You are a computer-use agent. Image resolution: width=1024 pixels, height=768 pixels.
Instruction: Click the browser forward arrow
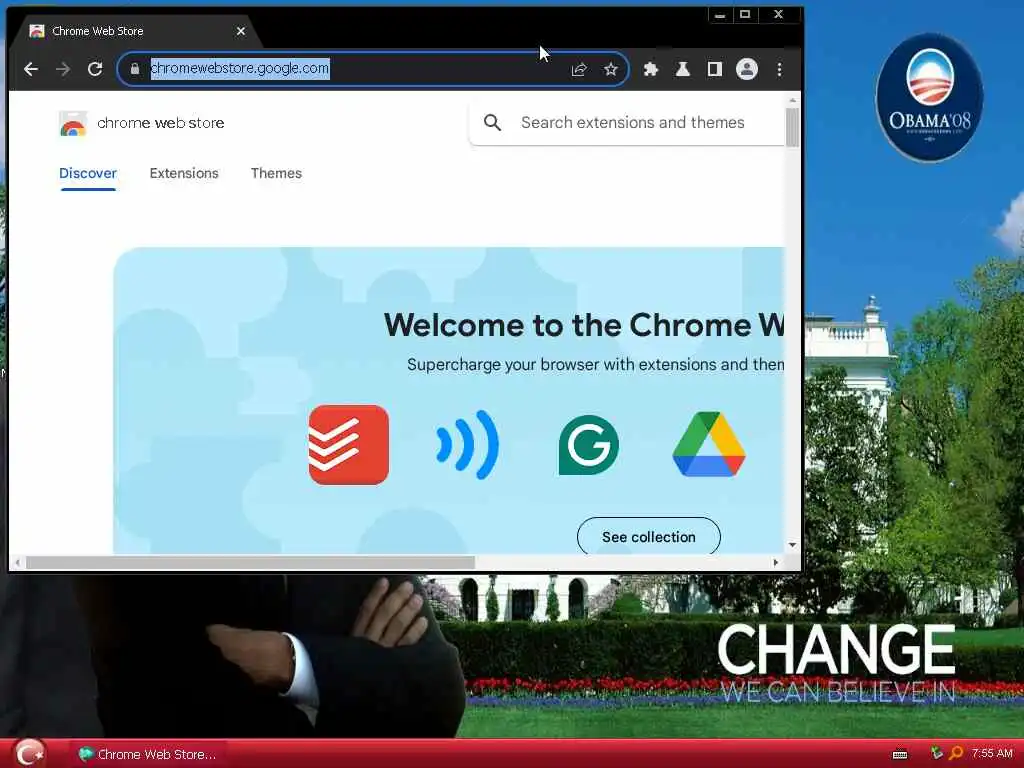[63, 69]
